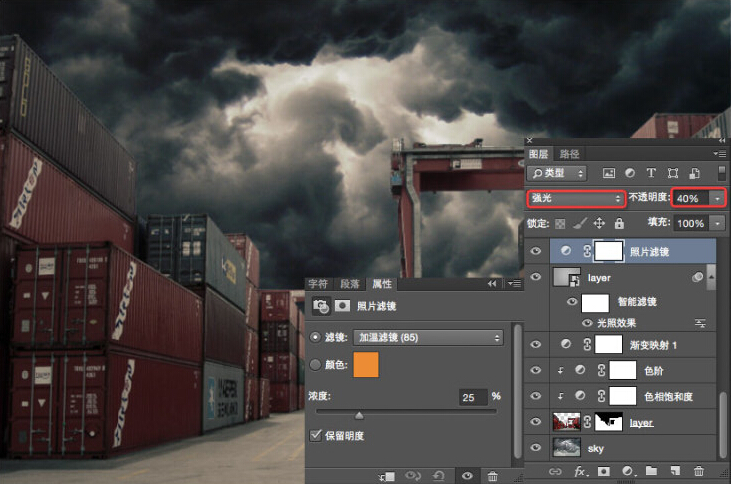Clip adjustment to layer button in Properties
This screenshot has height=484, width=731.
388,476
